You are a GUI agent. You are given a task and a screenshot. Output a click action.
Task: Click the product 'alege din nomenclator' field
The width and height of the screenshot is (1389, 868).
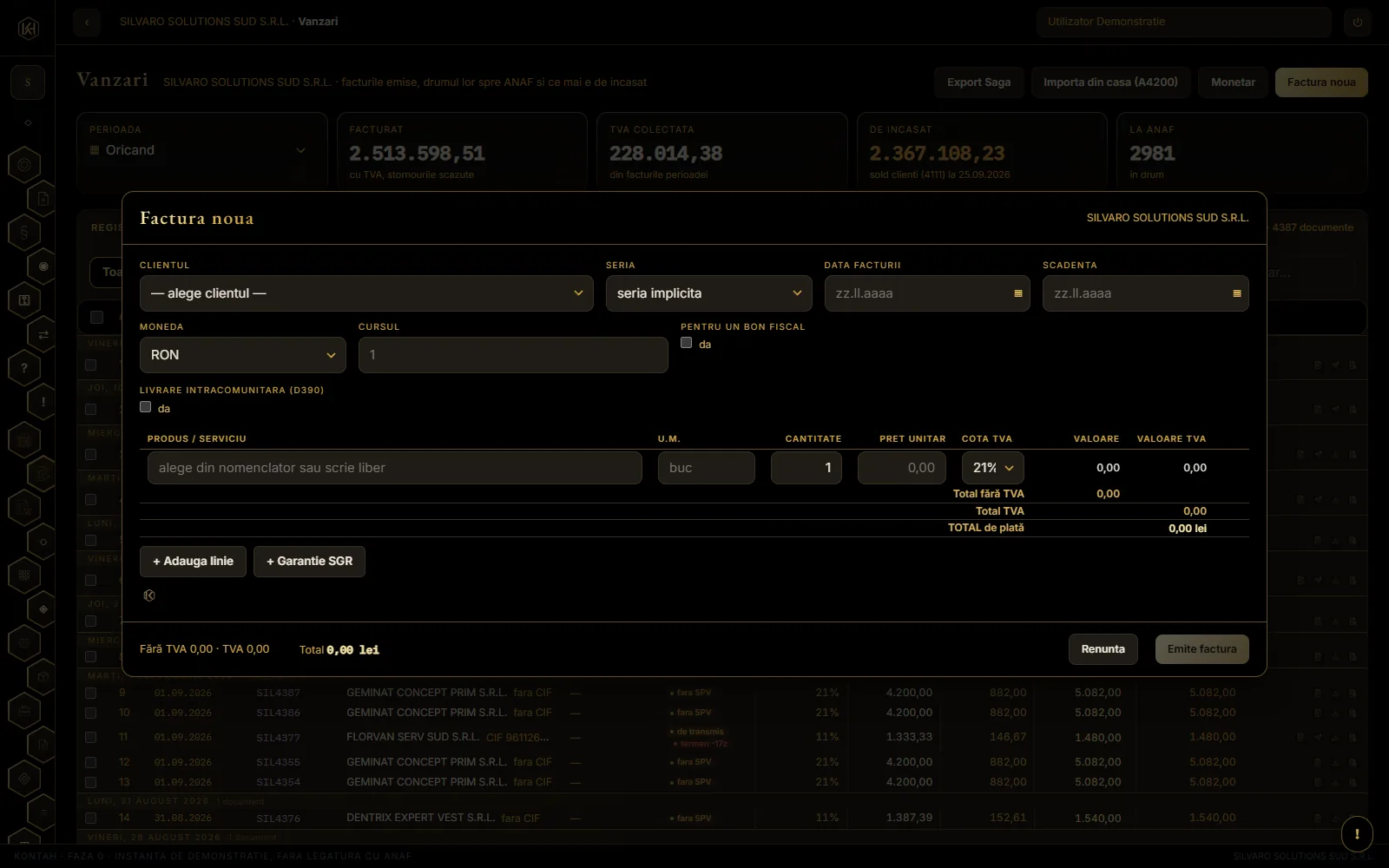[395, 468]
